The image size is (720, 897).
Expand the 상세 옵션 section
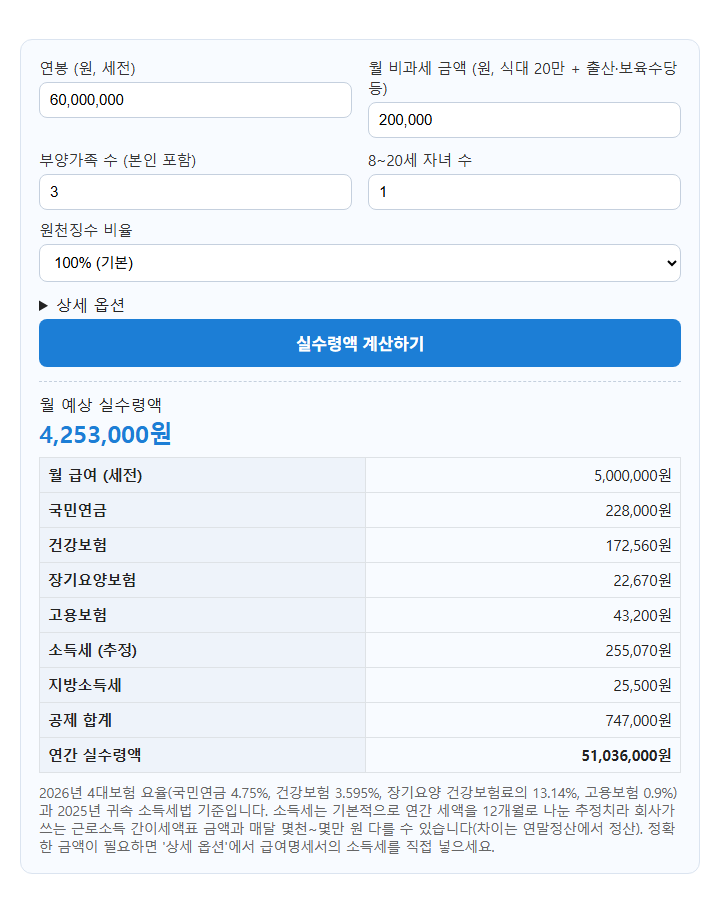[82, 305]
